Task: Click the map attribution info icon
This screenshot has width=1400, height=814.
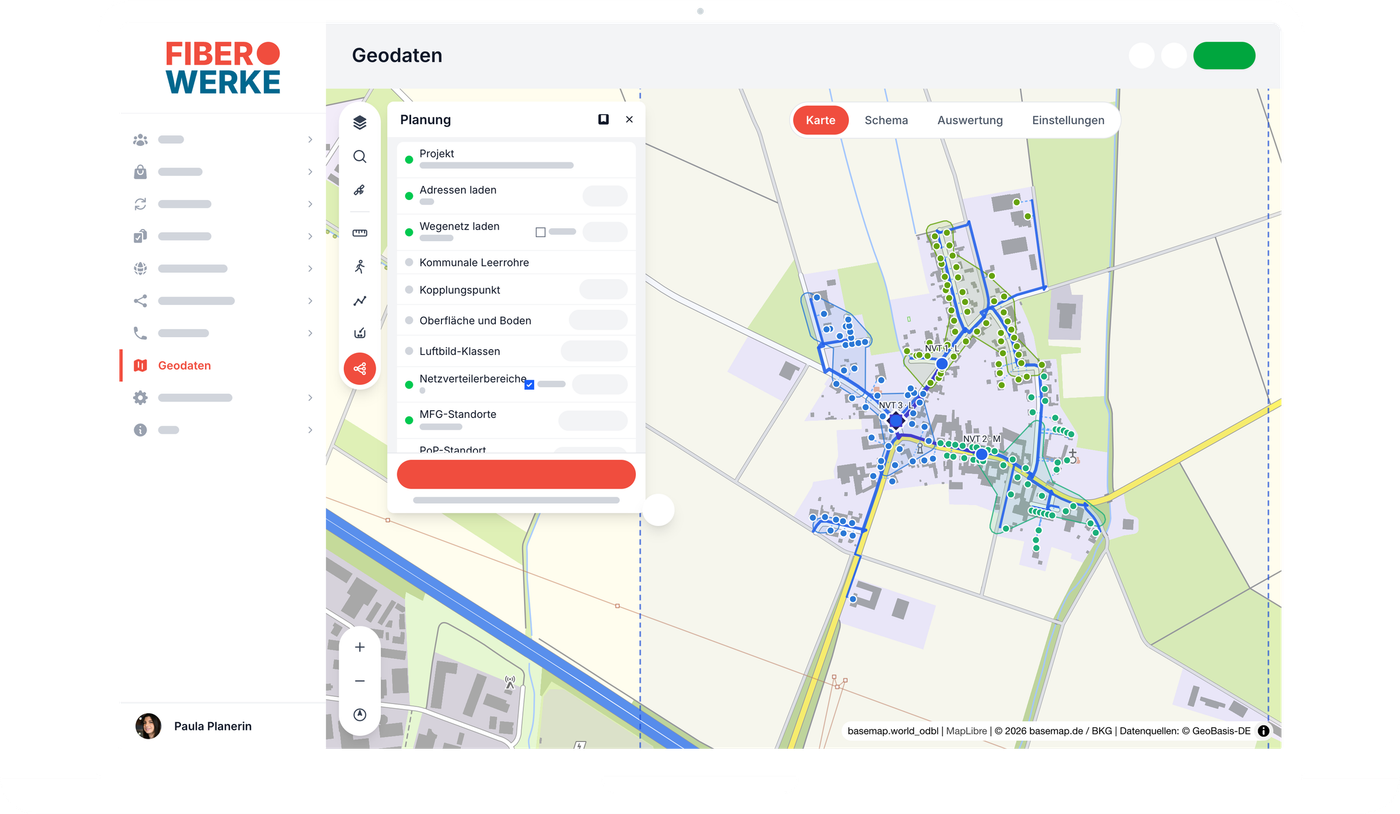Action: [x=1263, y=731]
